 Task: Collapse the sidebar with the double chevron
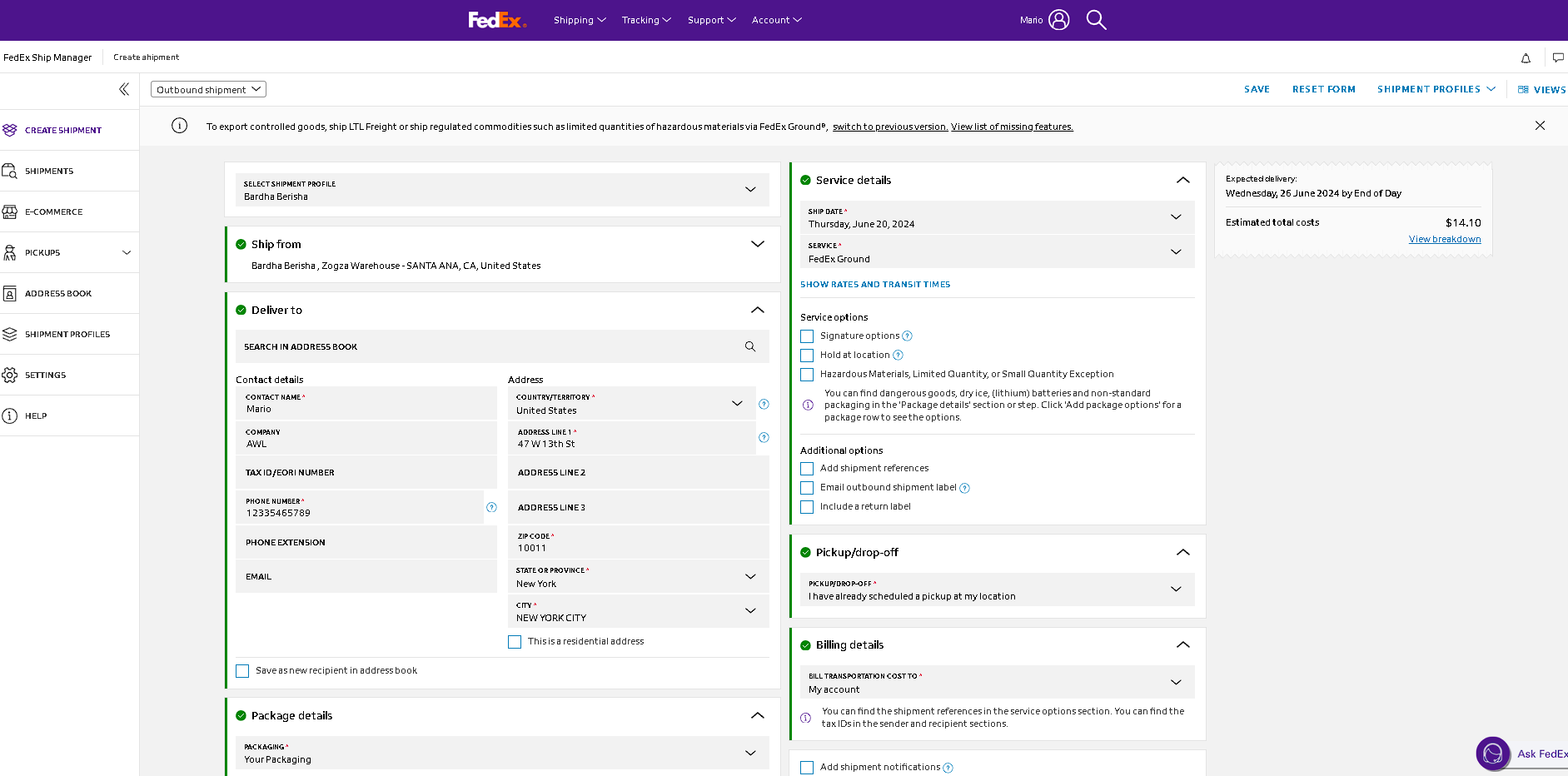point(124,89)
